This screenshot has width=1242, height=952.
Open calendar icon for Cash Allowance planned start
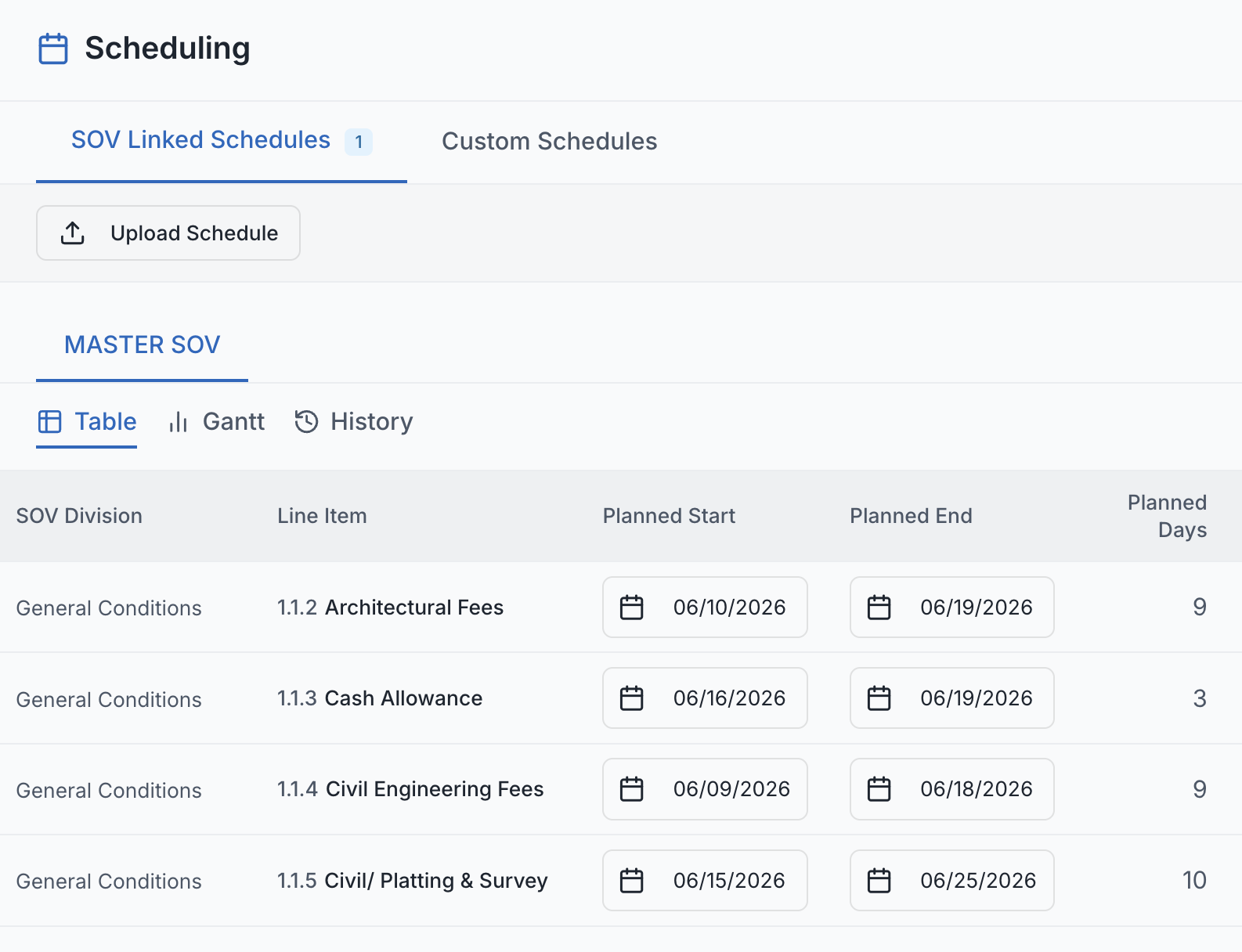tap(632, 698)
